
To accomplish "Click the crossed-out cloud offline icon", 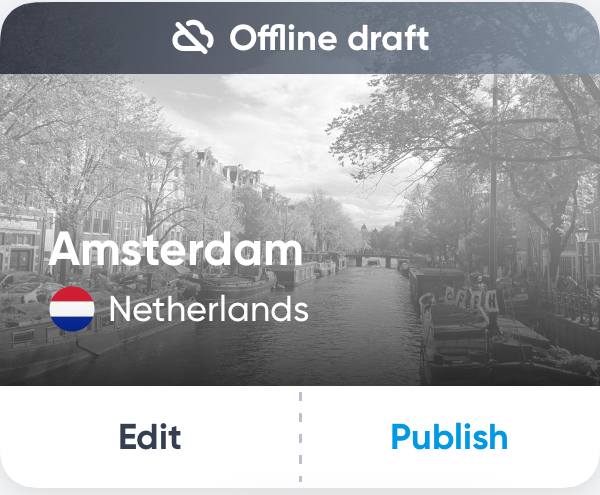I will tap(192, 37).
